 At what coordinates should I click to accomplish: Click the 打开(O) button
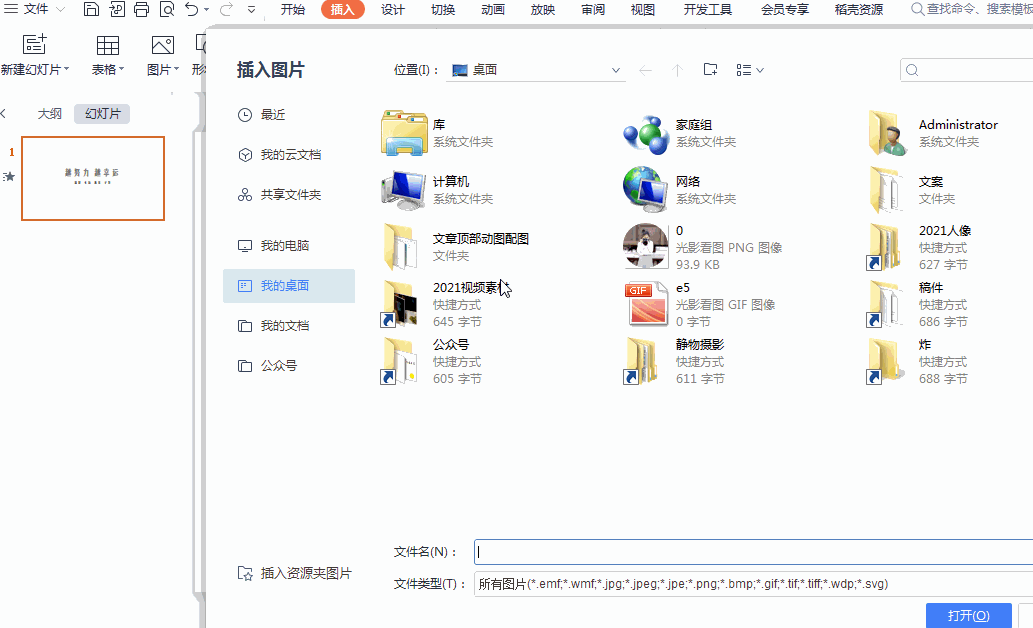968,615
